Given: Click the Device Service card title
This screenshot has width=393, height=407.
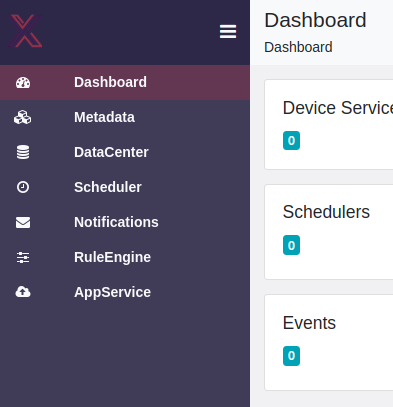Looking at the screenshot, I should click(x=338, y=108).
